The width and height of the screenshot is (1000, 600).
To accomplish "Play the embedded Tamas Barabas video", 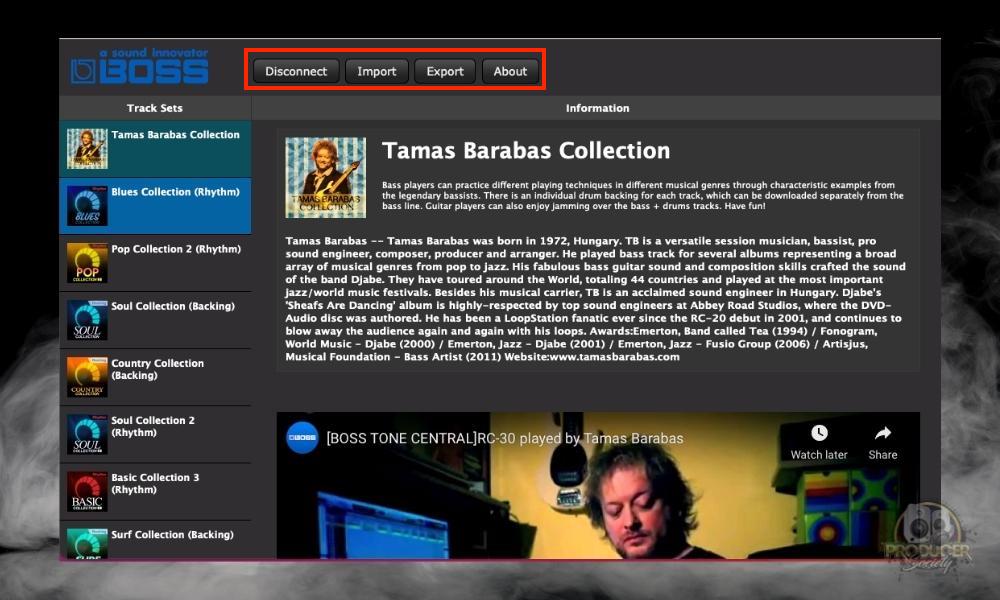I will [x=598, y=486].
